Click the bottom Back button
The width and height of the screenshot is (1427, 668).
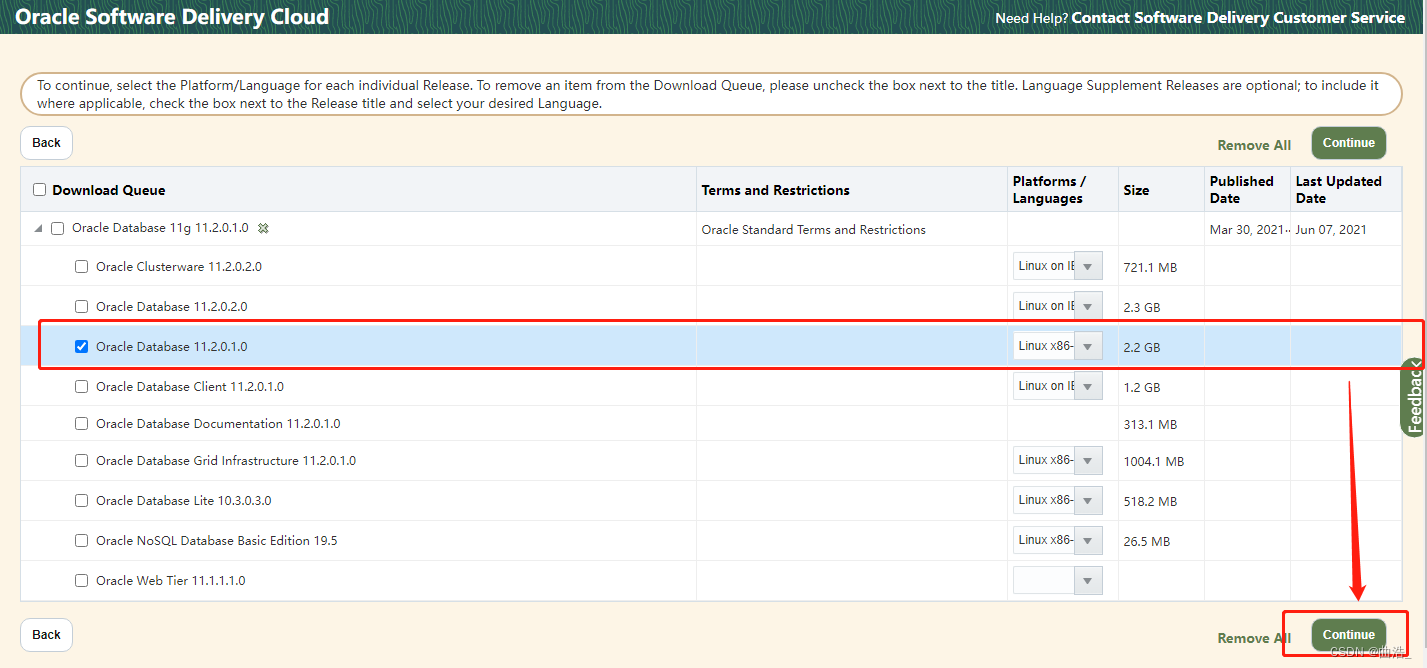tap(46, 635)
